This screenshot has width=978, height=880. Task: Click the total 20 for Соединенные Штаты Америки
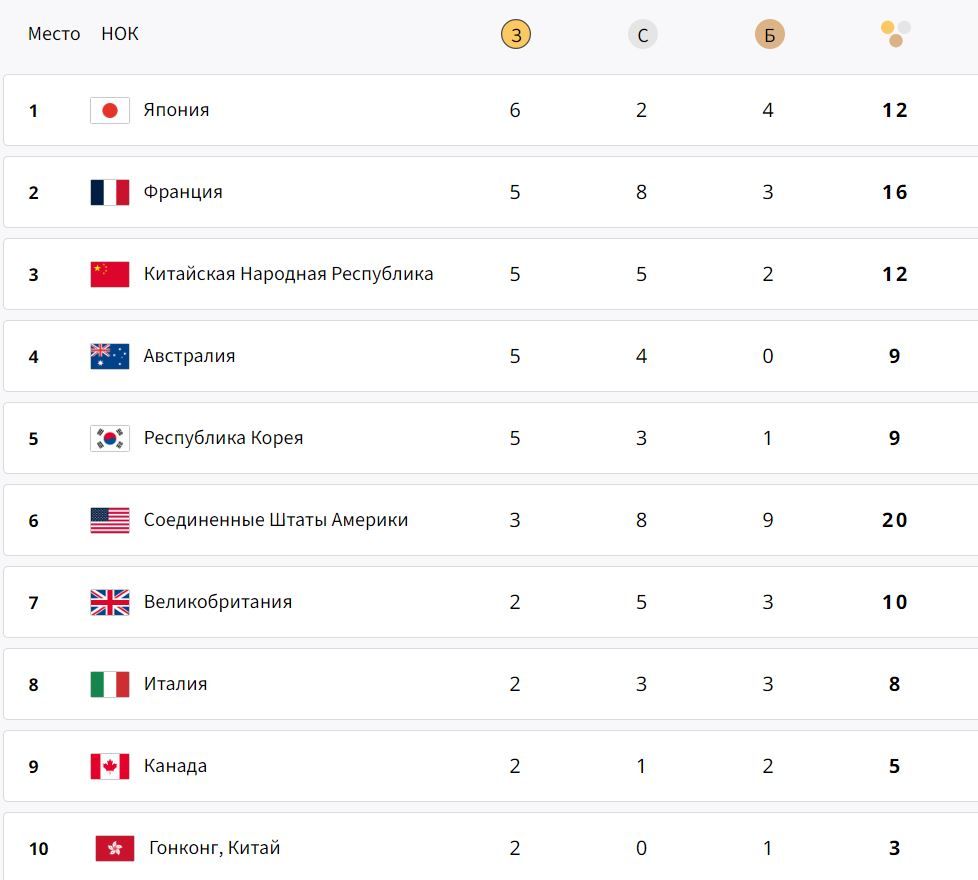pos(893,520)
